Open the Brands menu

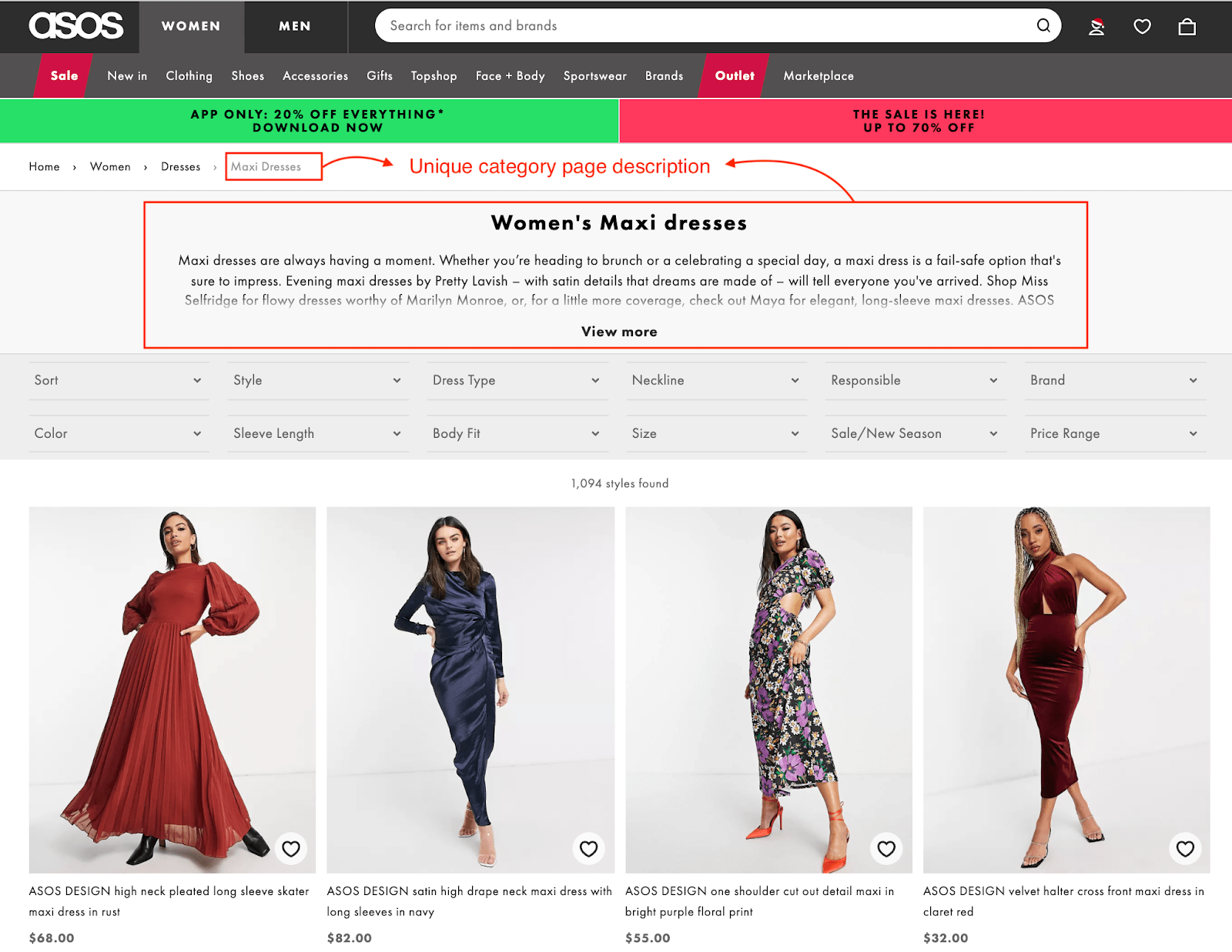tap(664, 75)
